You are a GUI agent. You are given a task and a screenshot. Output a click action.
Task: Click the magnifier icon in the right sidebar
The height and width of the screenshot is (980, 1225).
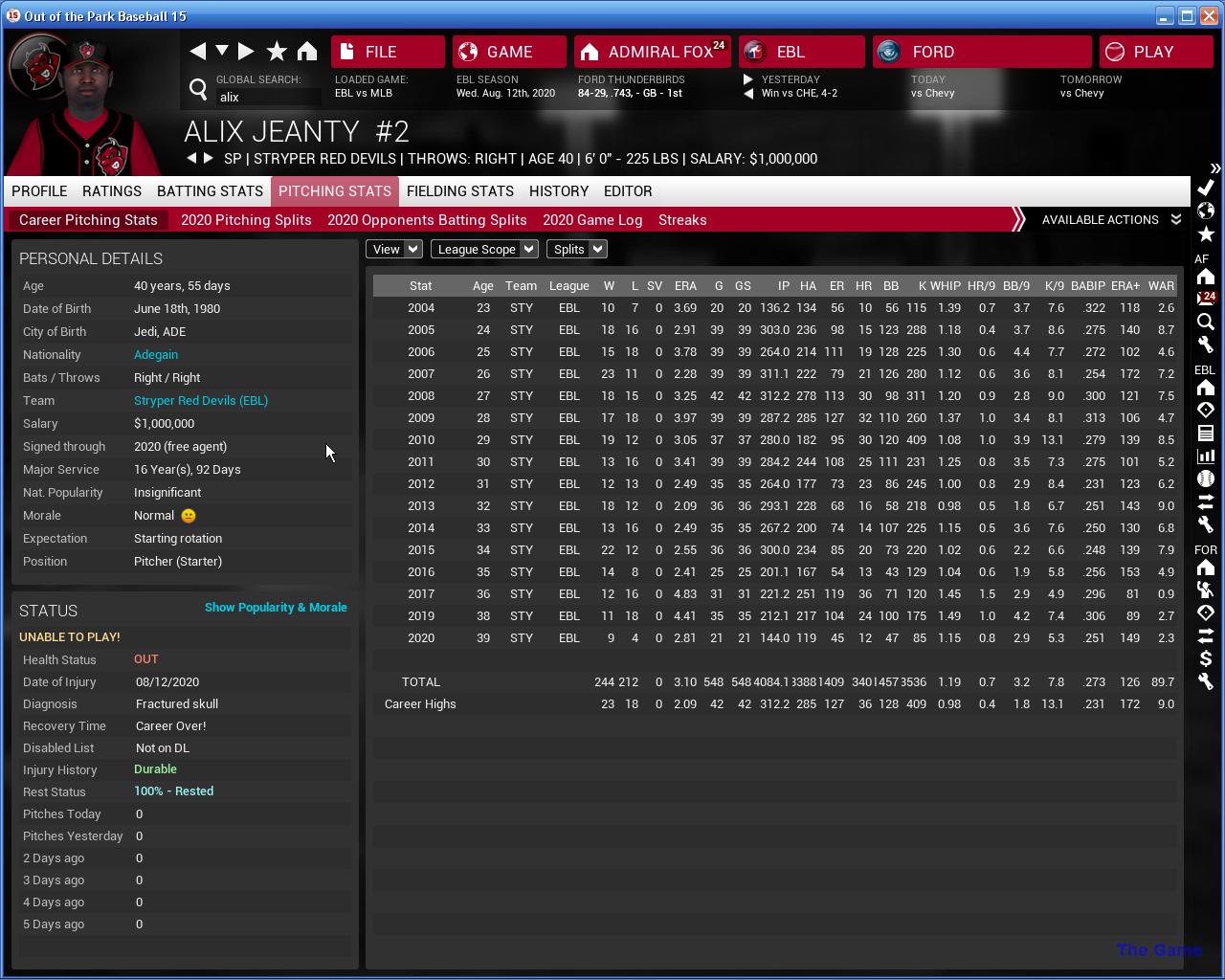point(1206,322)
